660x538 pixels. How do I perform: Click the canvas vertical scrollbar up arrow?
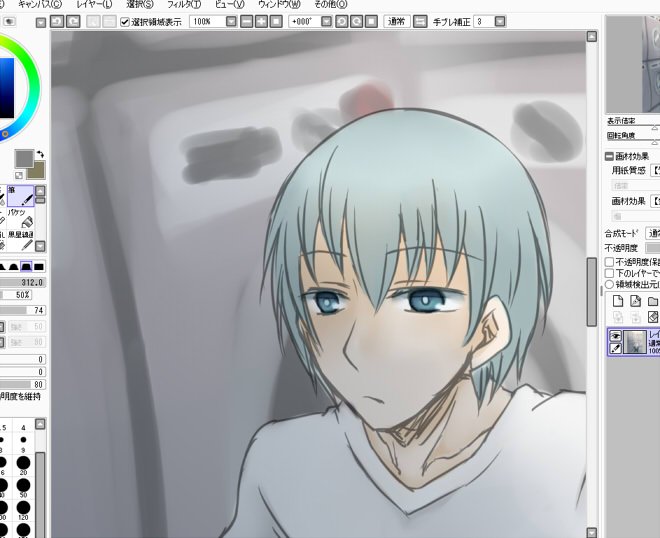(592, 37)
